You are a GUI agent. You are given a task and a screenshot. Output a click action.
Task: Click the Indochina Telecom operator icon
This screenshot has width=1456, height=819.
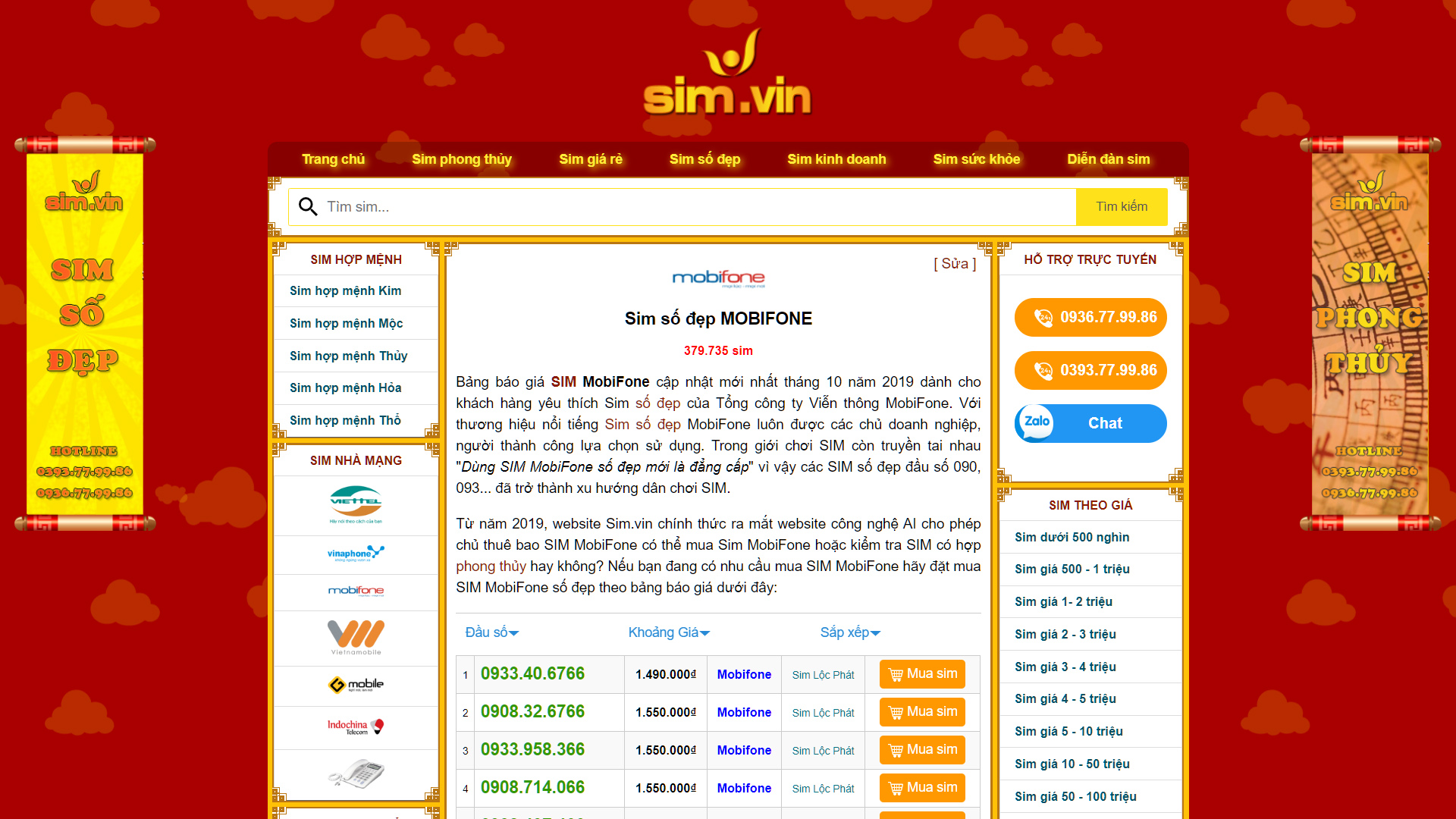coord(356,726)
